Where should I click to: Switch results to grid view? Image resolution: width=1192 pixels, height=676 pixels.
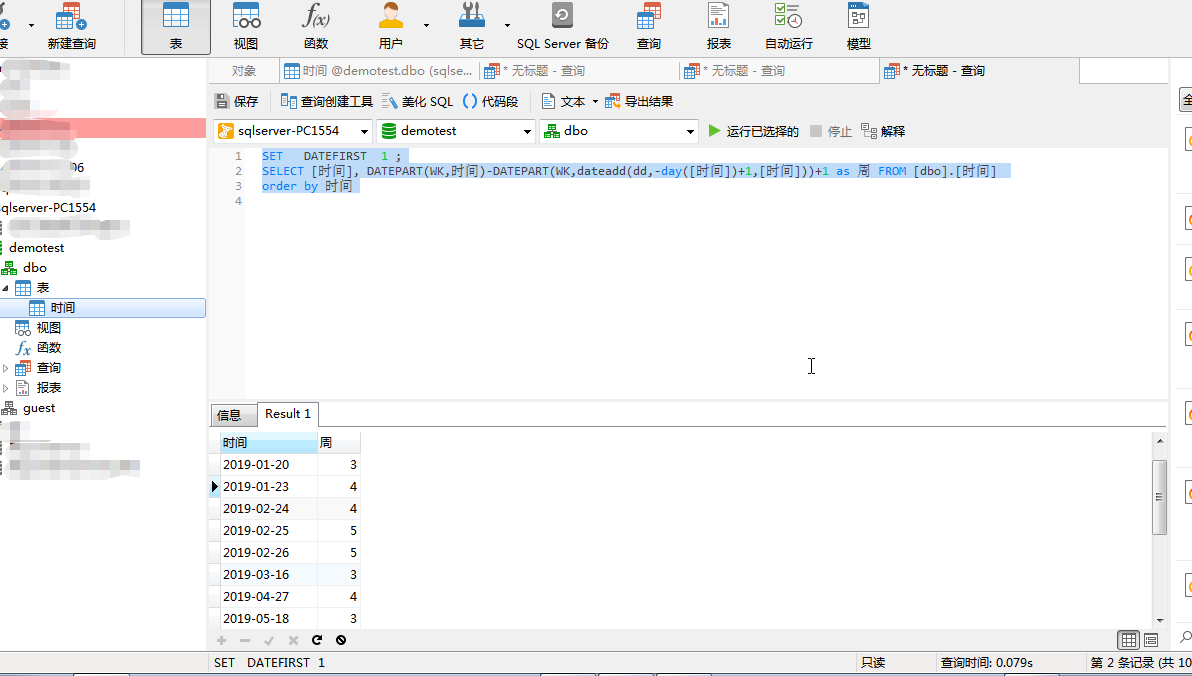click(x=1129, y=640)
